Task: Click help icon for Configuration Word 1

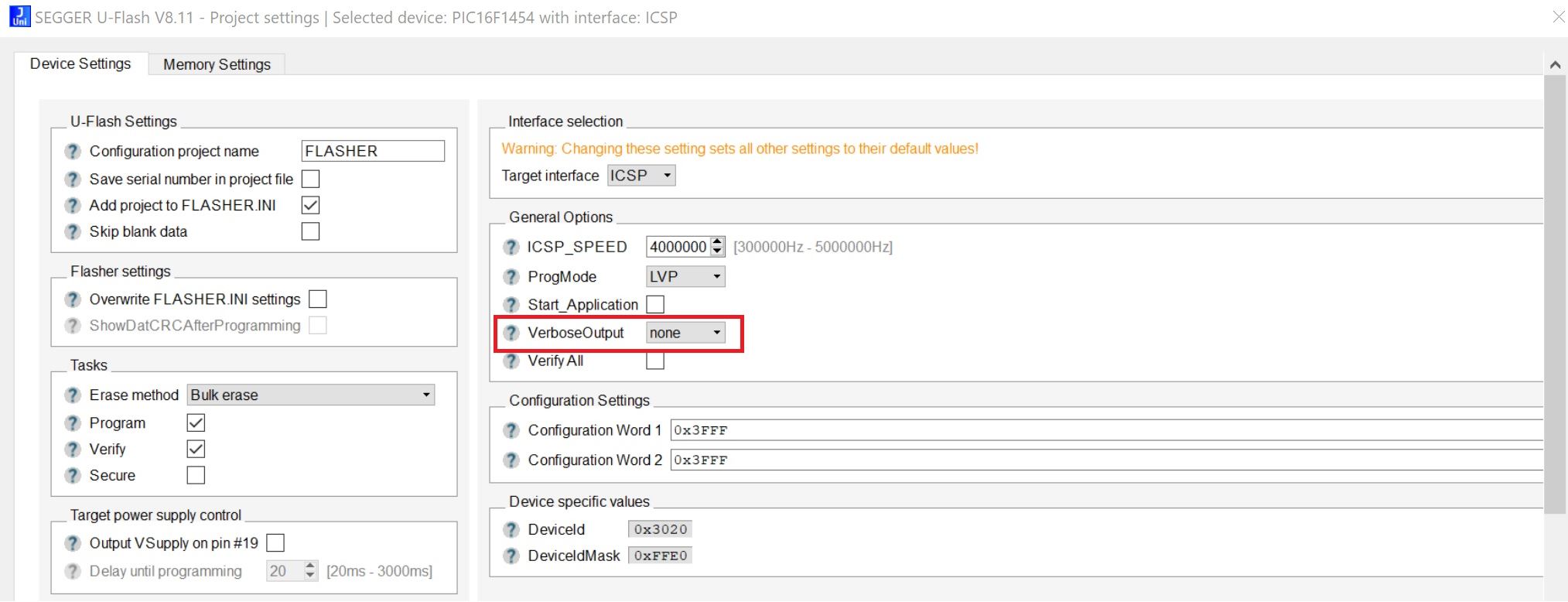Action: pos(511,430)
